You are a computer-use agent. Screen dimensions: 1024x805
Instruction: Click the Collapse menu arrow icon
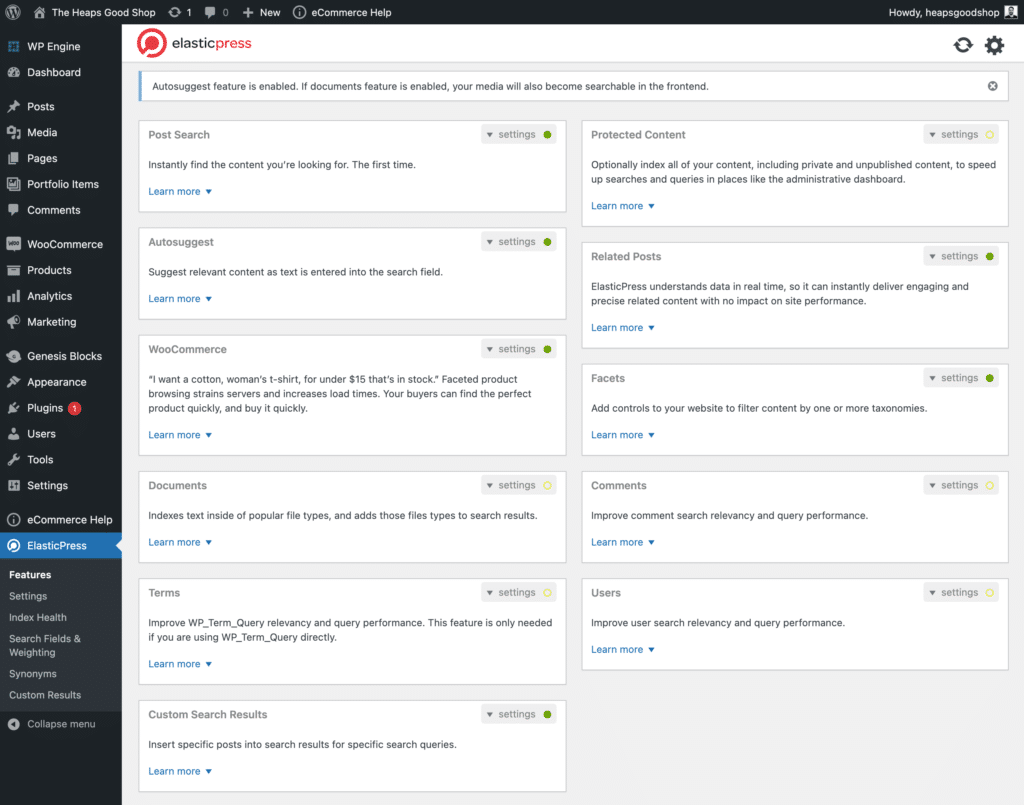coord(14,724)
